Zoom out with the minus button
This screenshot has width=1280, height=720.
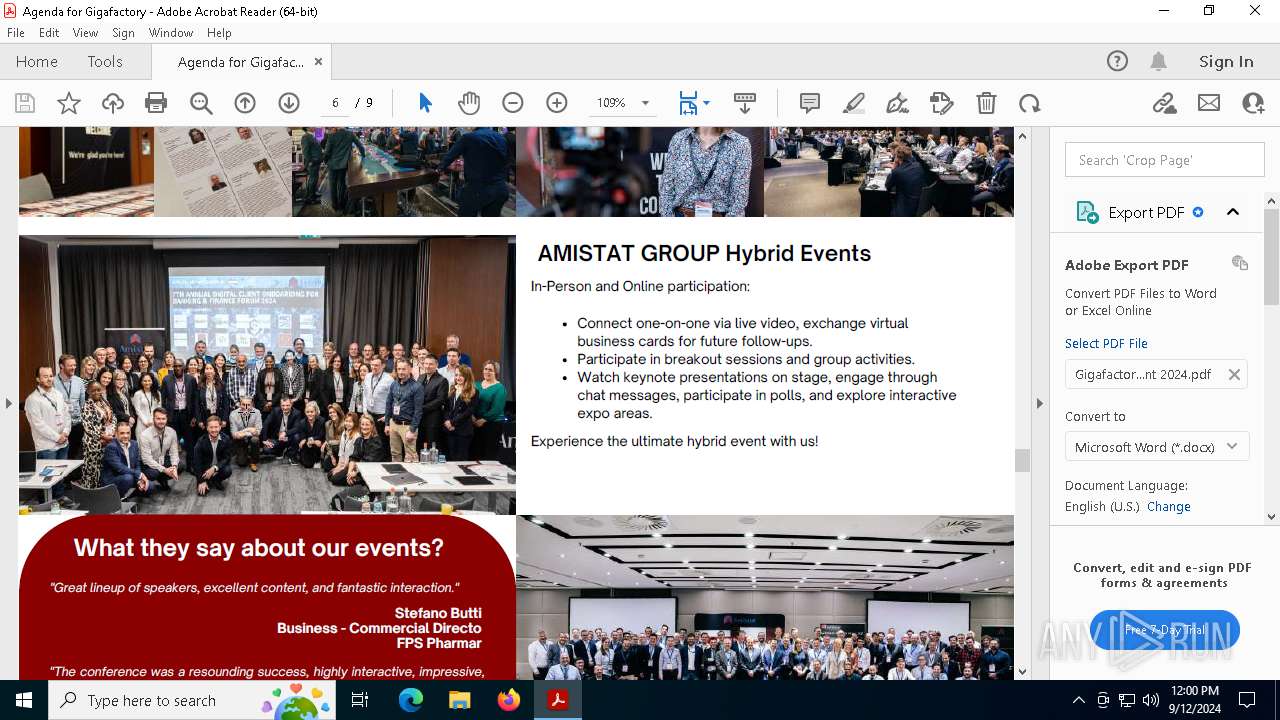513,103
